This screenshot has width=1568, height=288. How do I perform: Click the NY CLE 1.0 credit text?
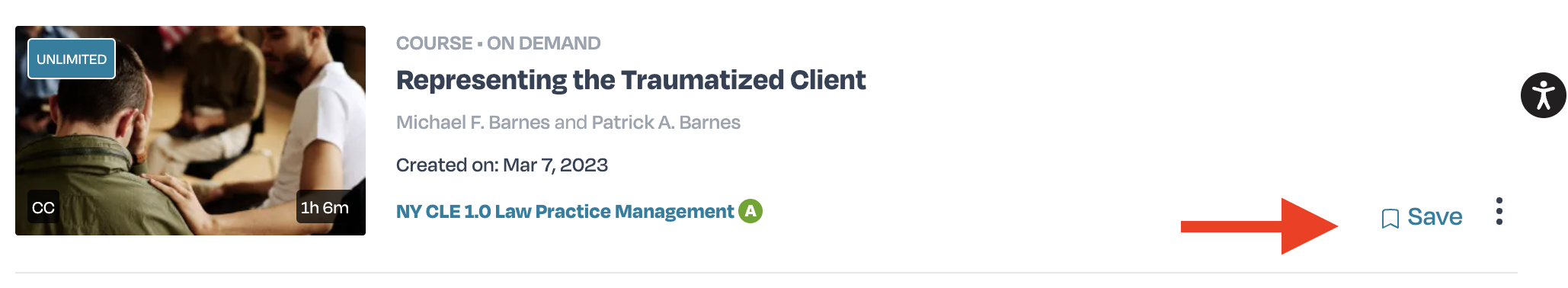[443, 212]
